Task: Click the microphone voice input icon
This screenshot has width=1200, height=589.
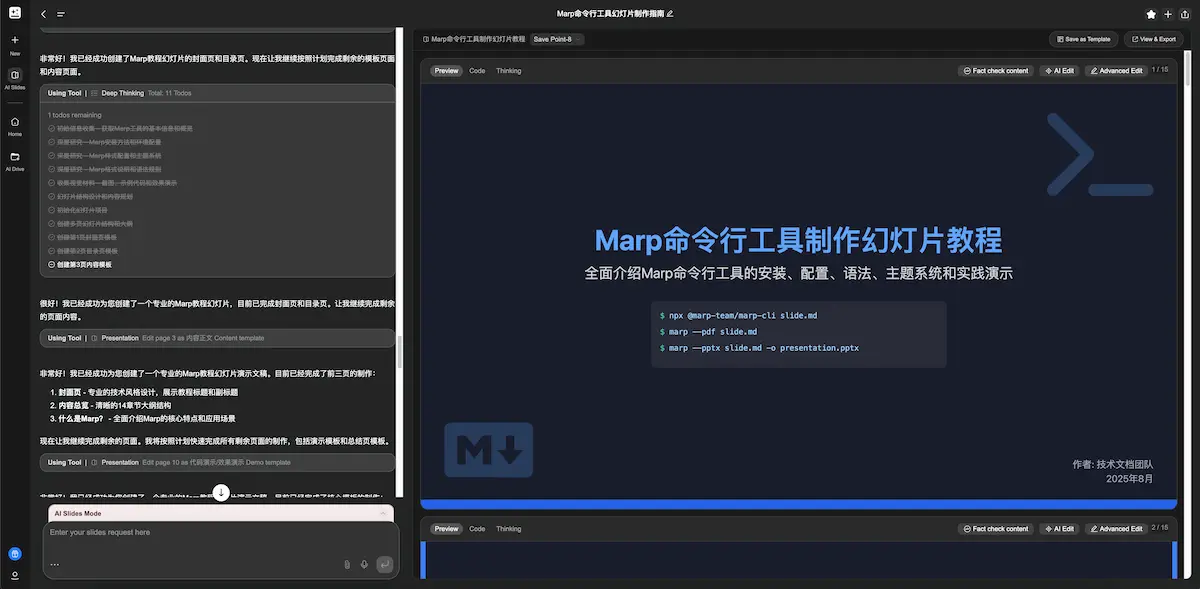Action: click(x=364, y=565)
